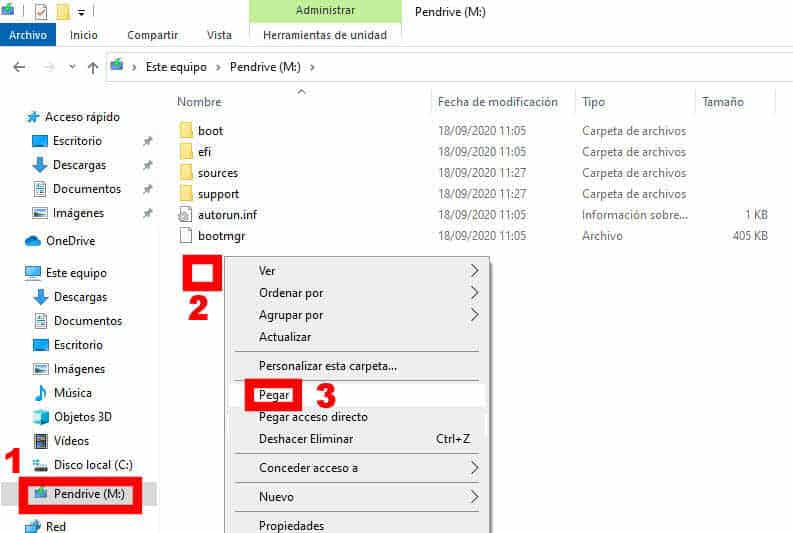Select the boot folder icon
This screenshot has width=793, height=533.
(185, 131)
